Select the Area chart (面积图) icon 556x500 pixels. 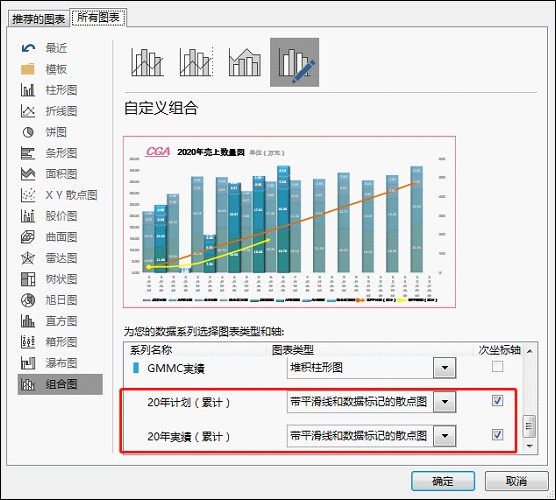coord(28,174)
